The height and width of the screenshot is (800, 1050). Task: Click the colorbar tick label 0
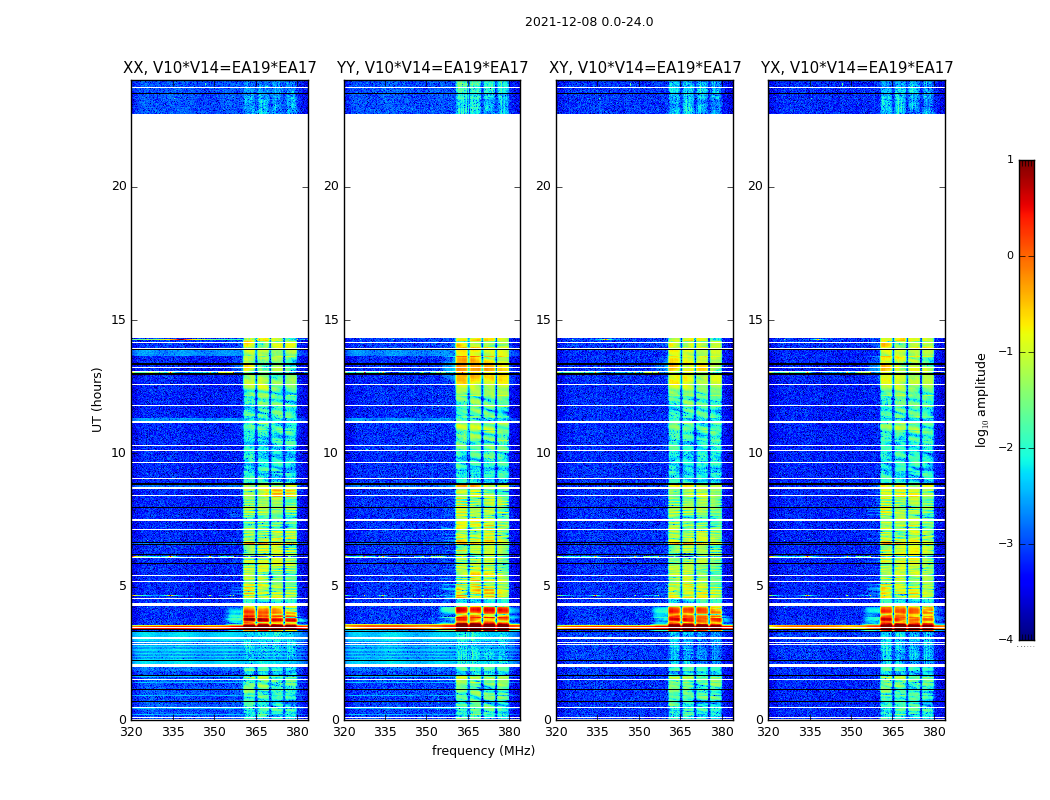(x=1009, y=256)
